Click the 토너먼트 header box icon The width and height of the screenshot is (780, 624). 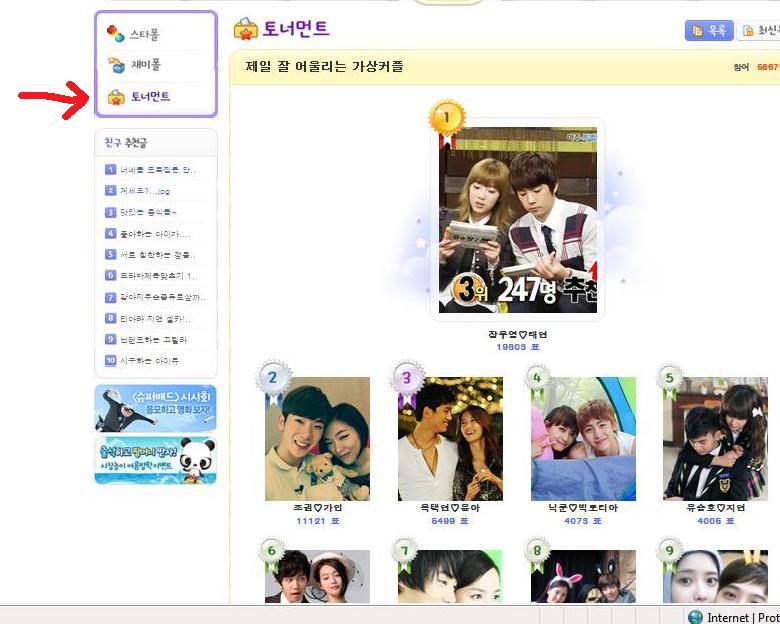(246, 28)
